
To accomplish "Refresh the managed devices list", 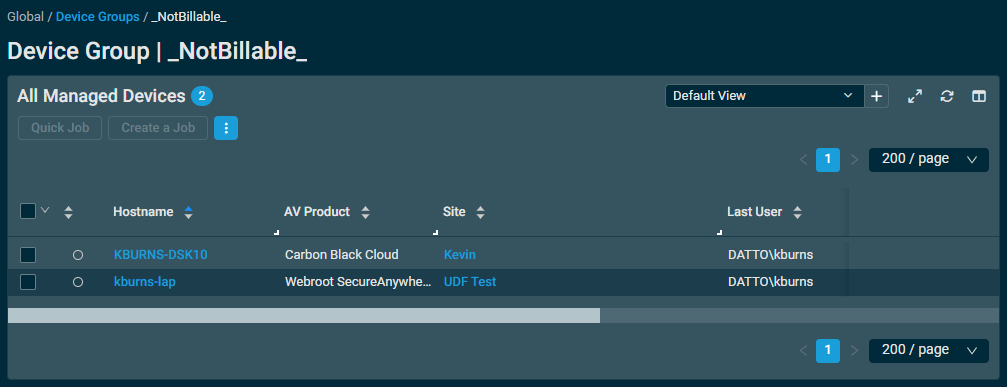I will [x=947, y=96].
